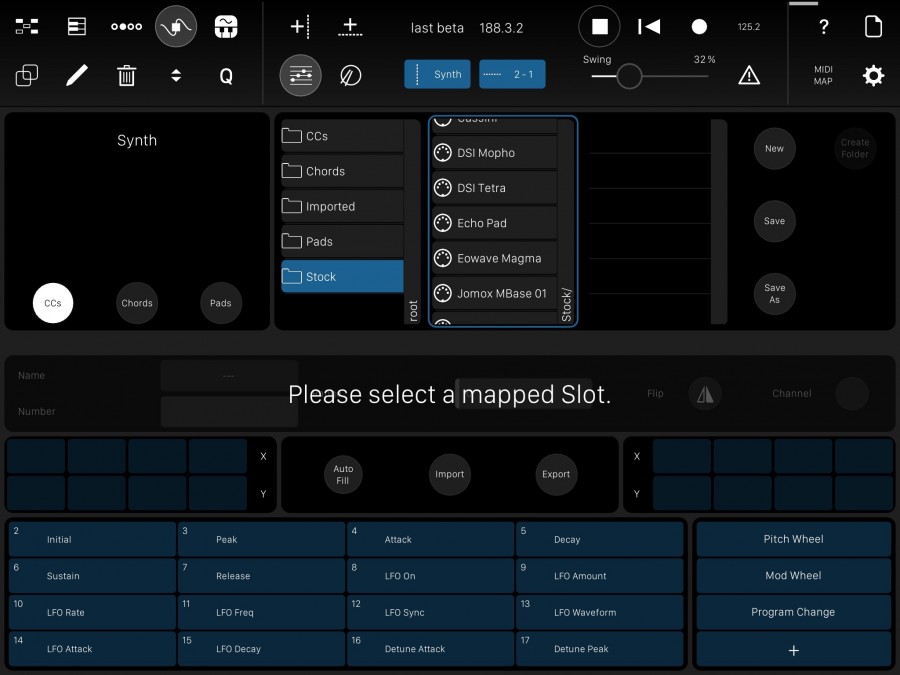Open the help question mark icon
Screen dimensions: 900x675
[x=822, y=27]
